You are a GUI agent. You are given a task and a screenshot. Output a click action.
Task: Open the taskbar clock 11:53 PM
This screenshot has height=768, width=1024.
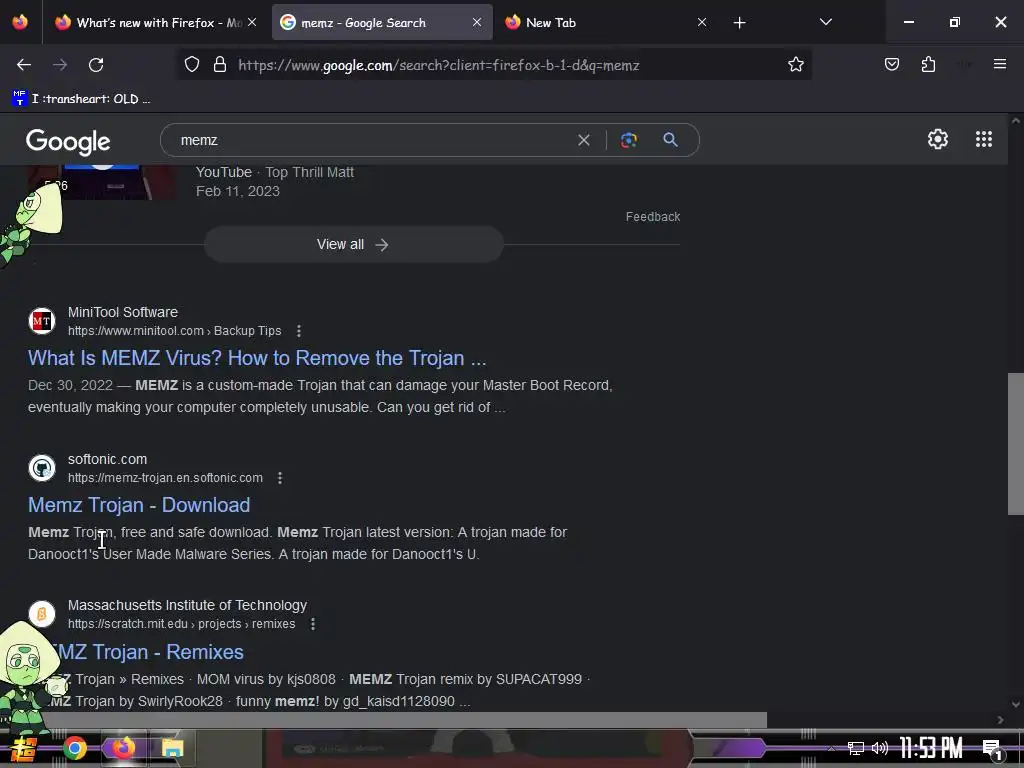point(931,748)
